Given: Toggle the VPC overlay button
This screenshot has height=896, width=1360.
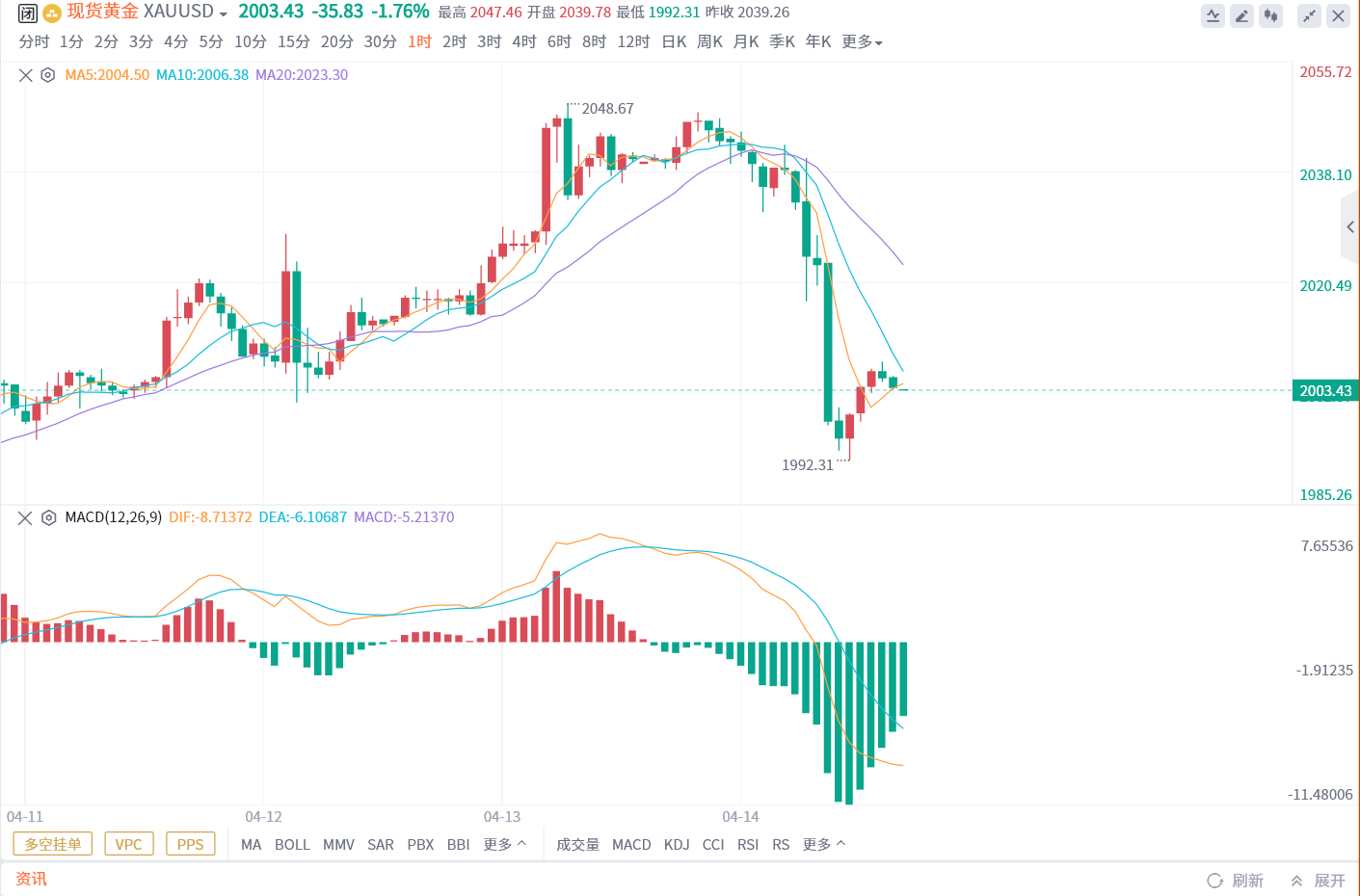Looking at the screenshot, I should pyautogui.click(x=128, y=844).
